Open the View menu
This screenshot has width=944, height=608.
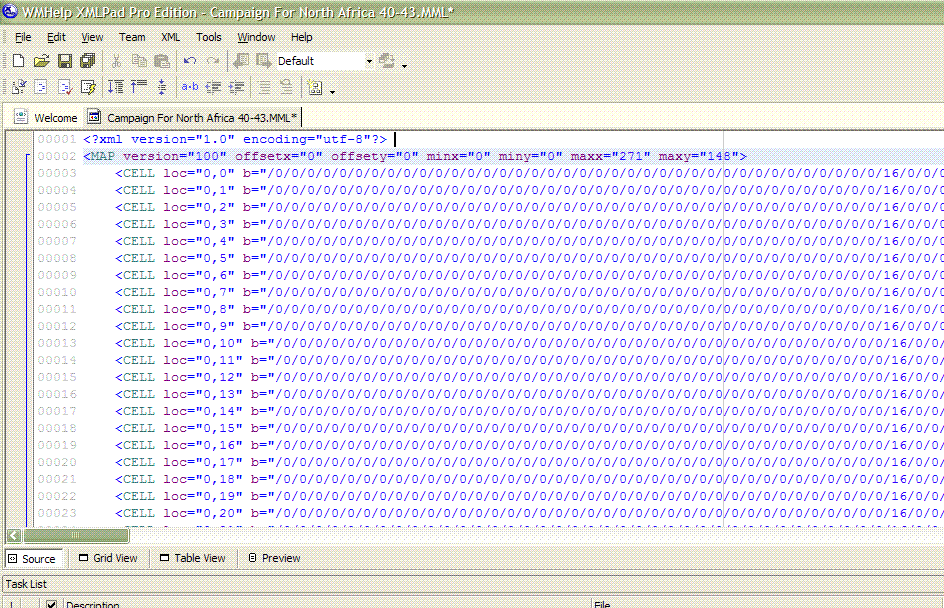tap(92, 37)
